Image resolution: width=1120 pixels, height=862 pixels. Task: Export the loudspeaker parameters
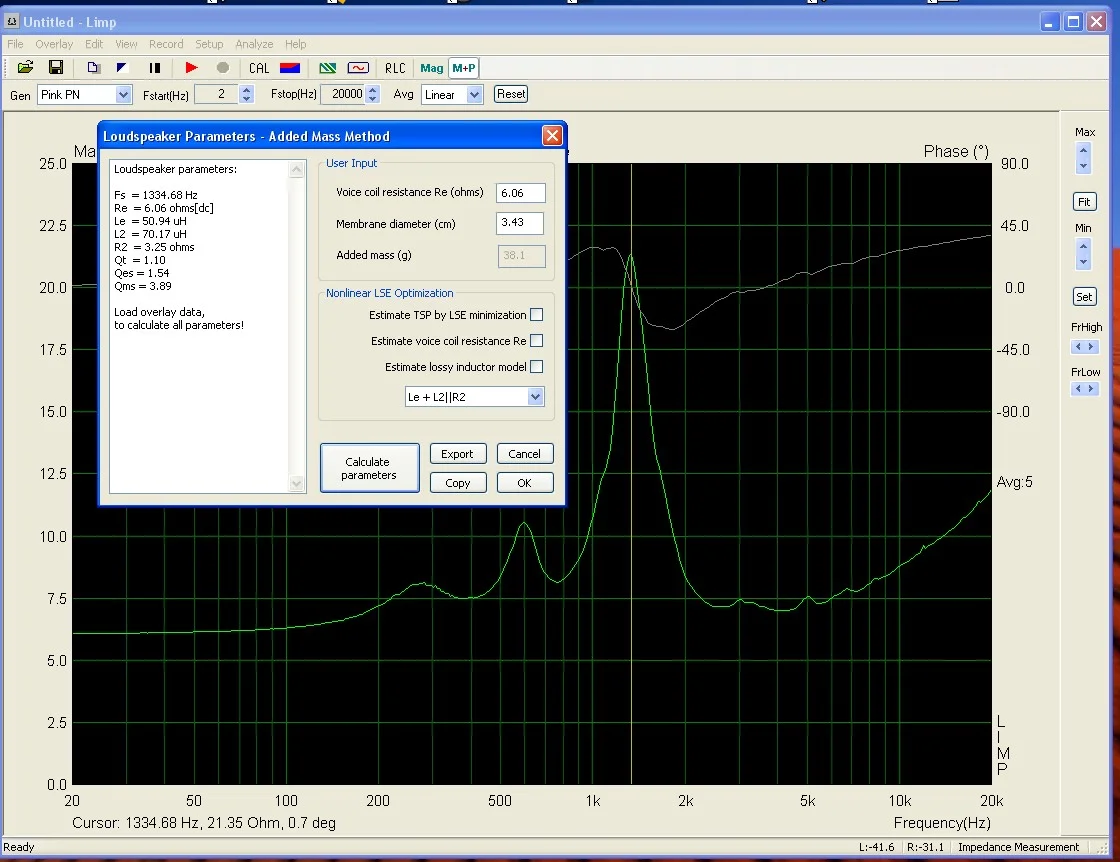457,453
